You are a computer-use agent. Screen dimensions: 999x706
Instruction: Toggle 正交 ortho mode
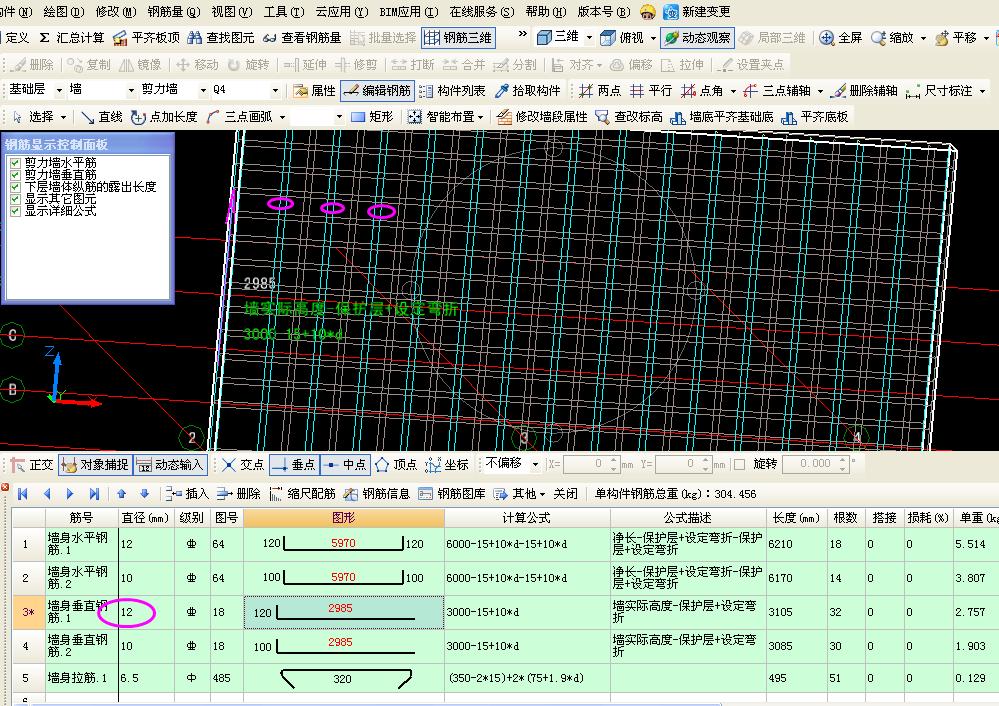tap(32, 465)
